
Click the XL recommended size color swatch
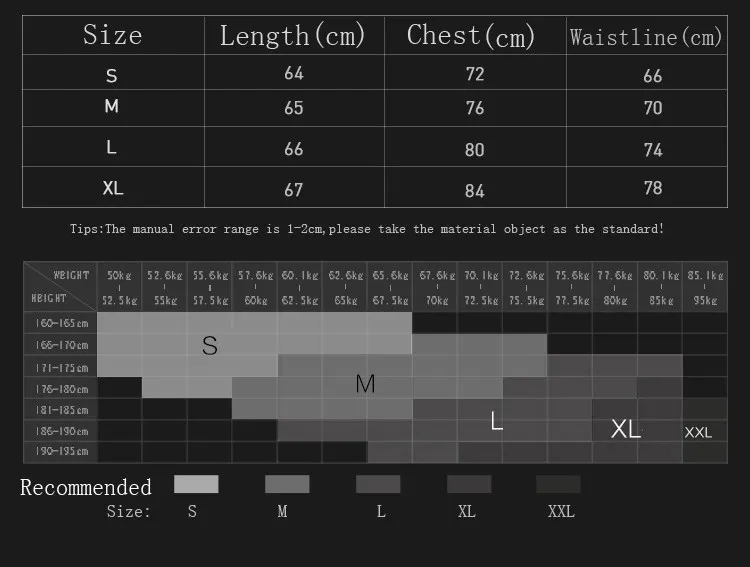click(x=469, y=484)
